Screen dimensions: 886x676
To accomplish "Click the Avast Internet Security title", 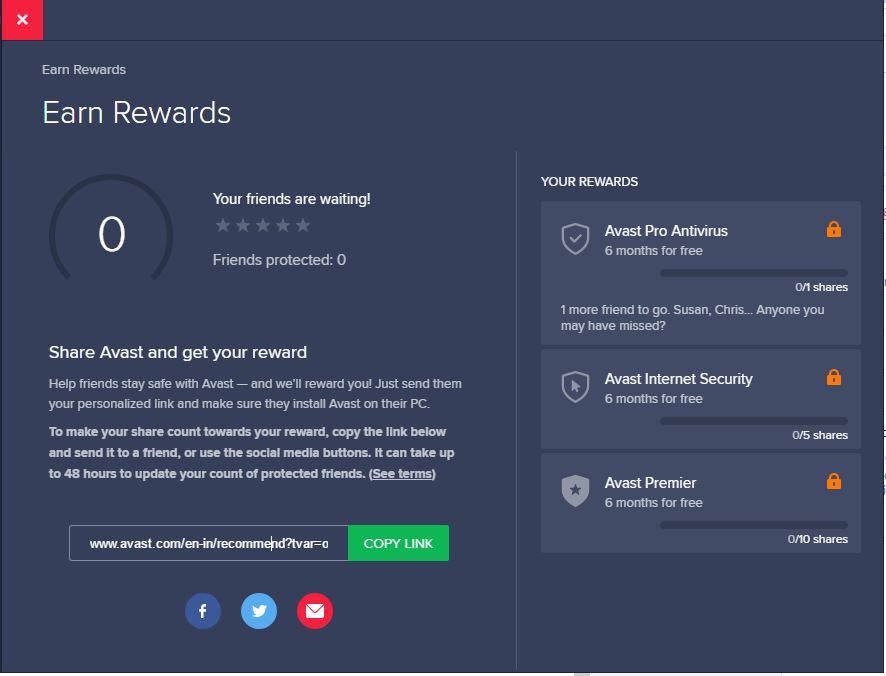I will (679, 379).
